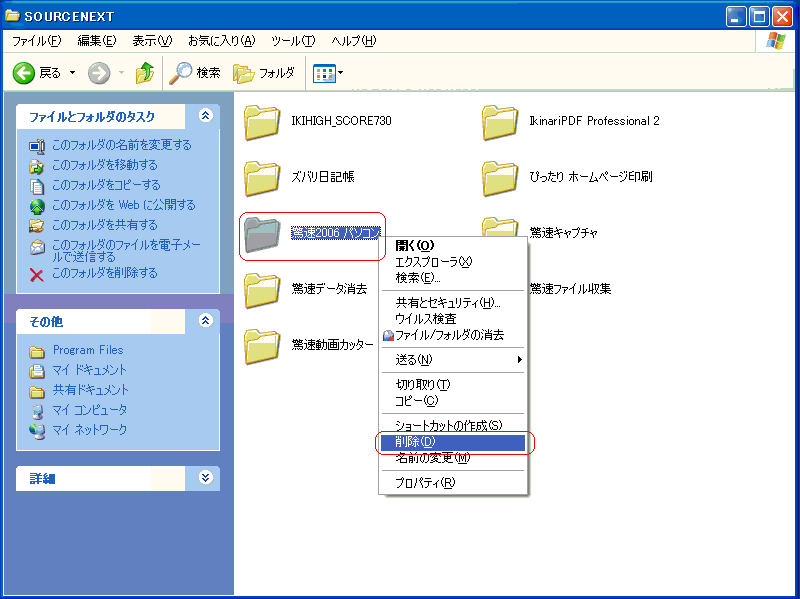Open the ヘルプ(H) menu

point(354,41)
